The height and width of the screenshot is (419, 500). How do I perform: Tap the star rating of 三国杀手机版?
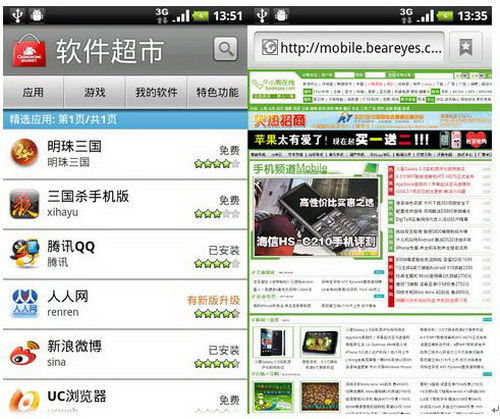click(217, 213)
